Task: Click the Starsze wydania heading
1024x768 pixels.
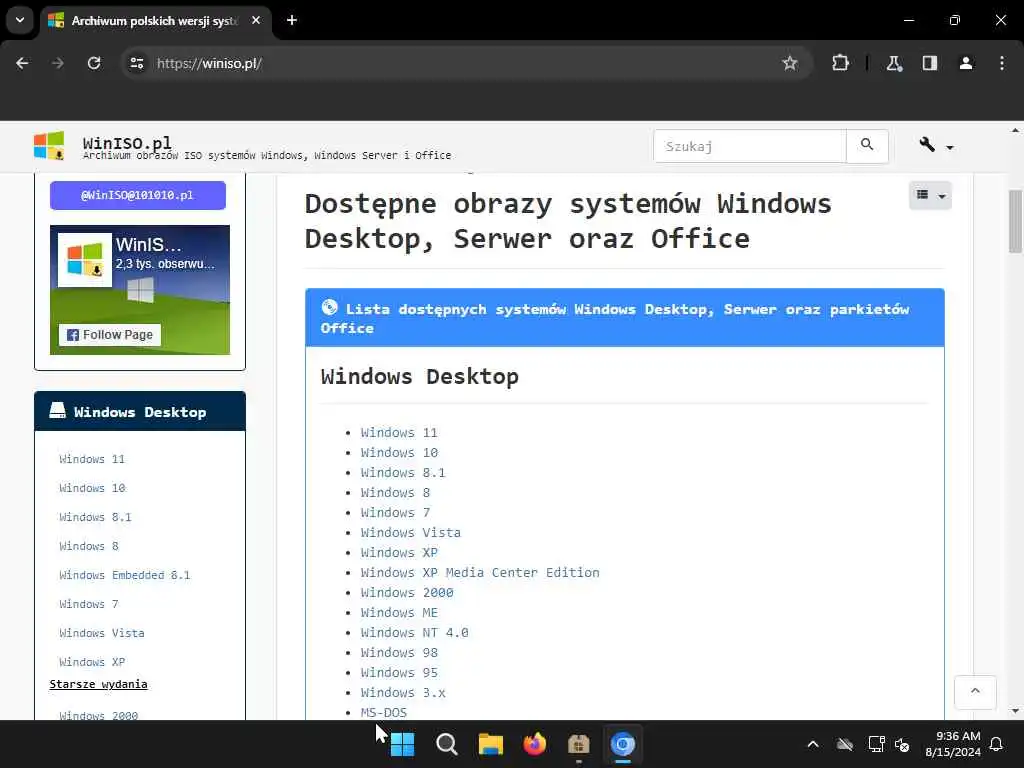Action: tap(99, 684)
